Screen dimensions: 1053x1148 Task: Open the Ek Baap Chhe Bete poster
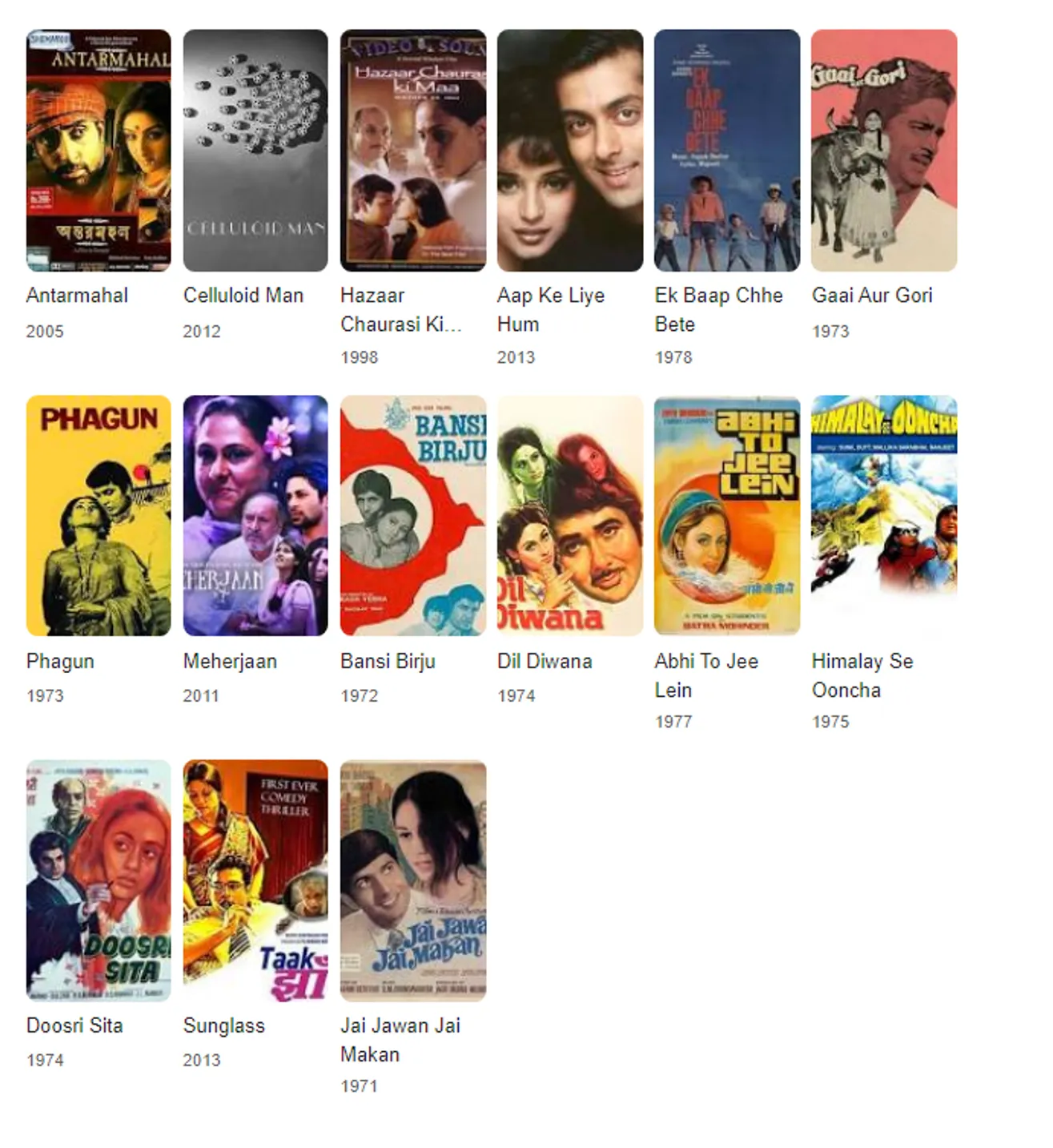(727, 151)
